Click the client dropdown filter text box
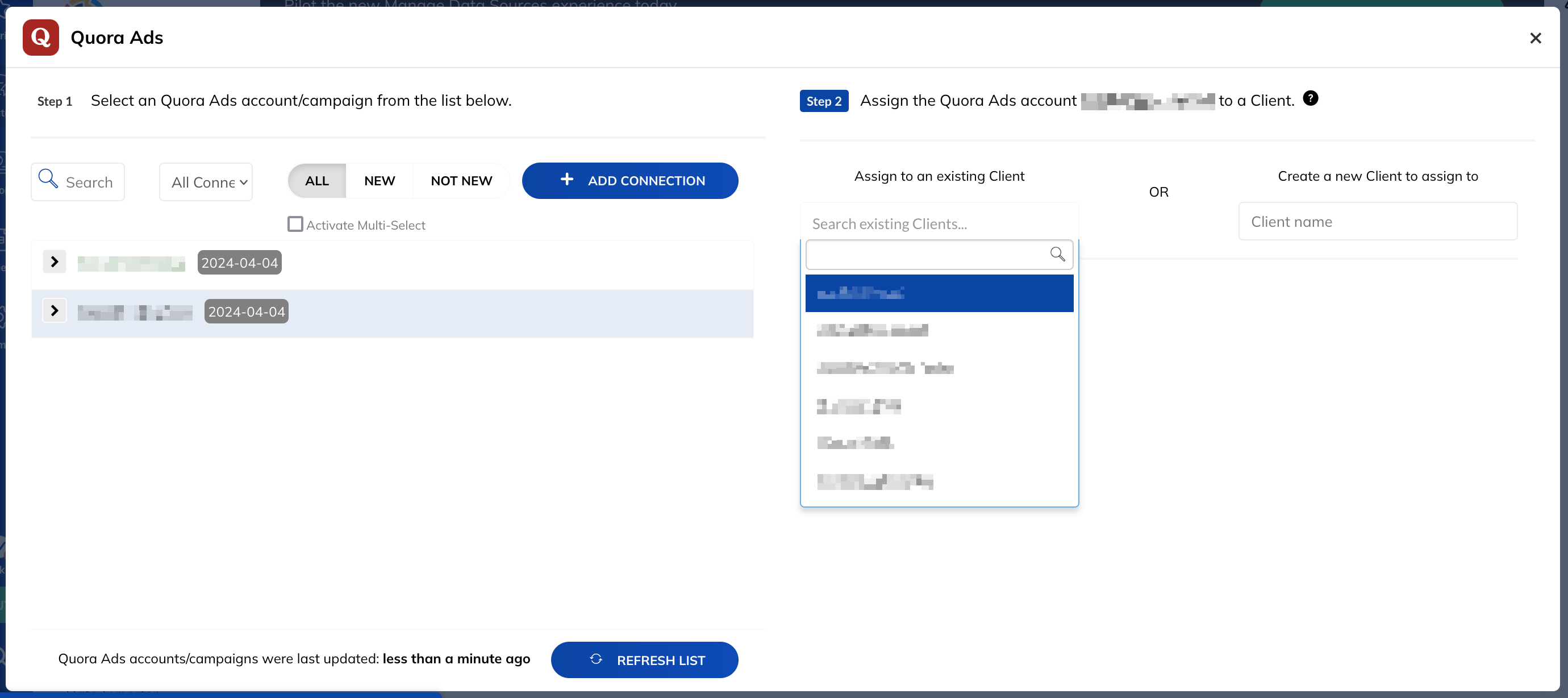 pos(939,255)
